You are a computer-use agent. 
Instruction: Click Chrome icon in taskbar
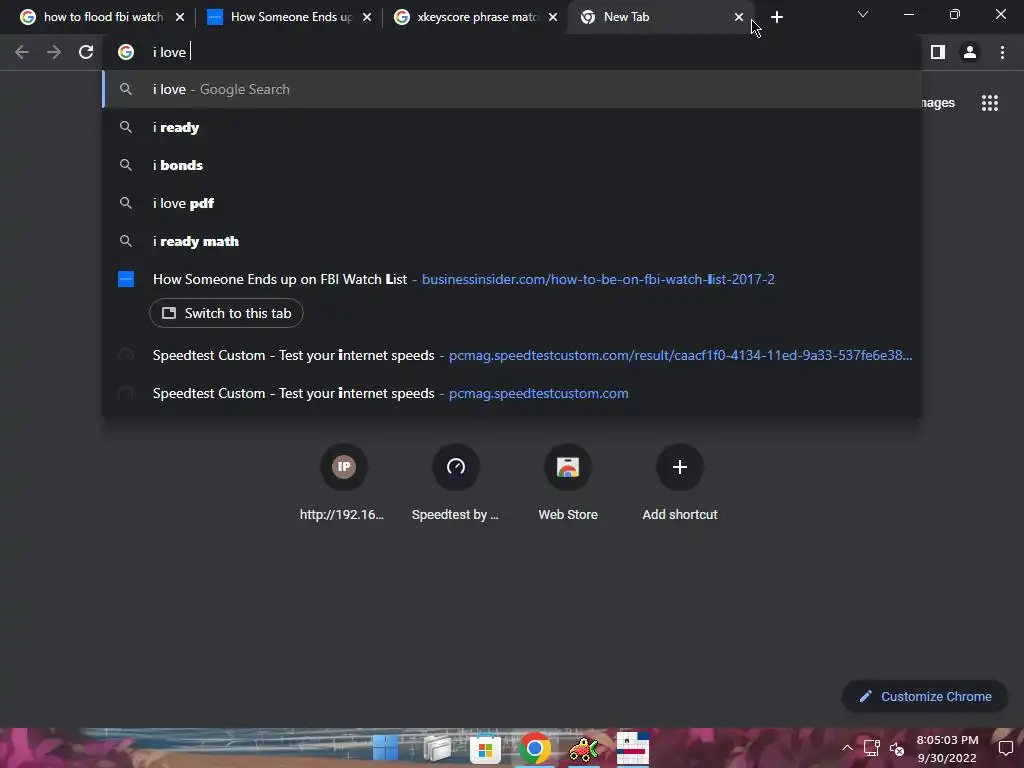pos(535,748)
